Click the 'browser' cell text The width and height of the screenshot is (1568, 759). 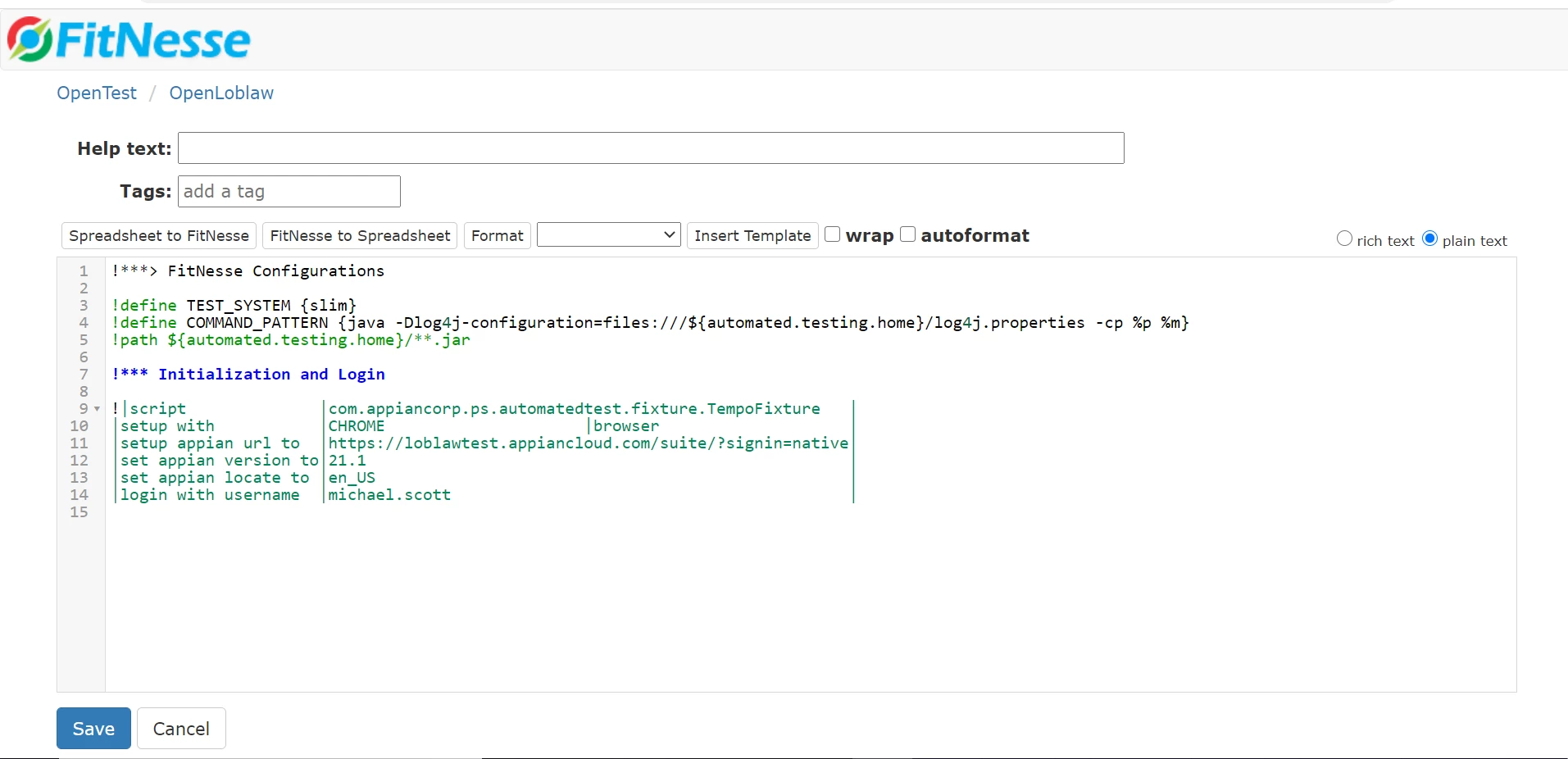coord(626,426)
